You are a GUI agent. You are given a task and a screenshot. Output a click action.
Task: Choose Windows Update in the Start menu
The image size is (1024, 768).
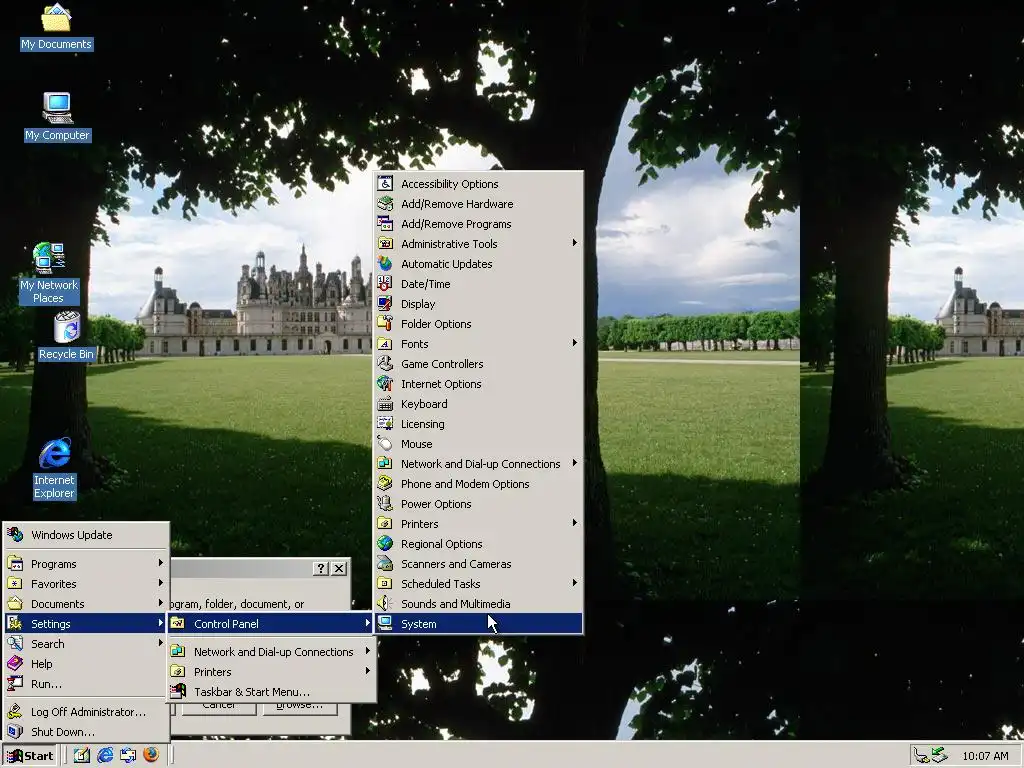[86, 535]
